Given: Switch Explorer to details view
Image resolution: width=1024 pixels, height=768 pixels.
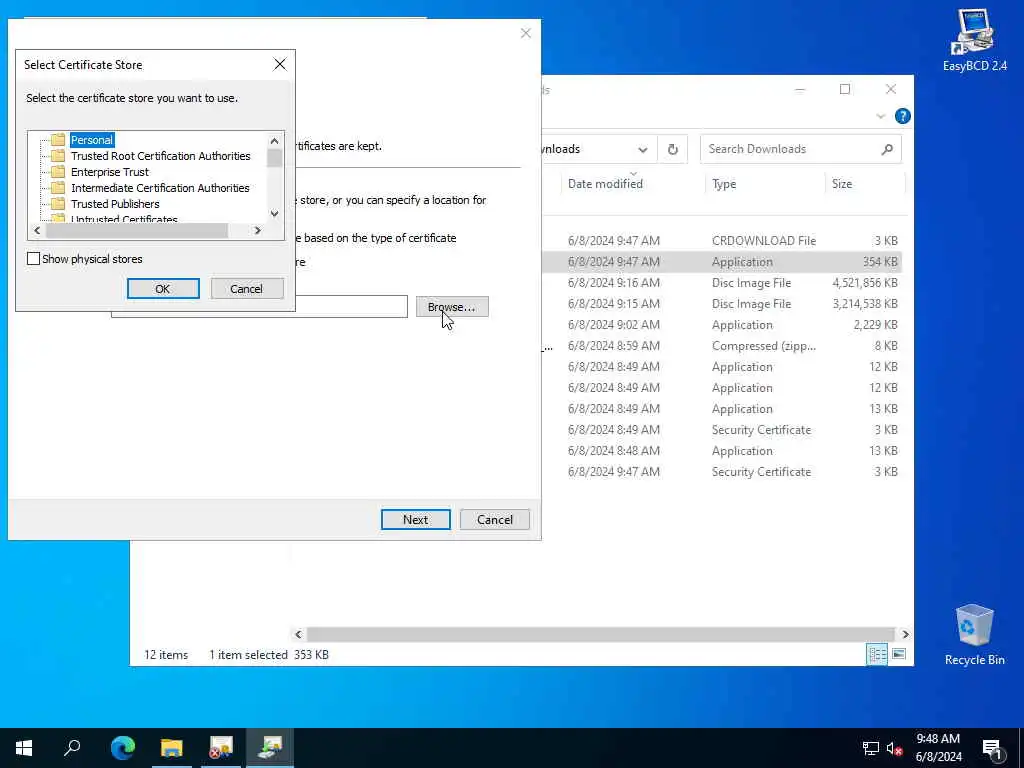Looking at the screenshot, I should pos(877,654).
